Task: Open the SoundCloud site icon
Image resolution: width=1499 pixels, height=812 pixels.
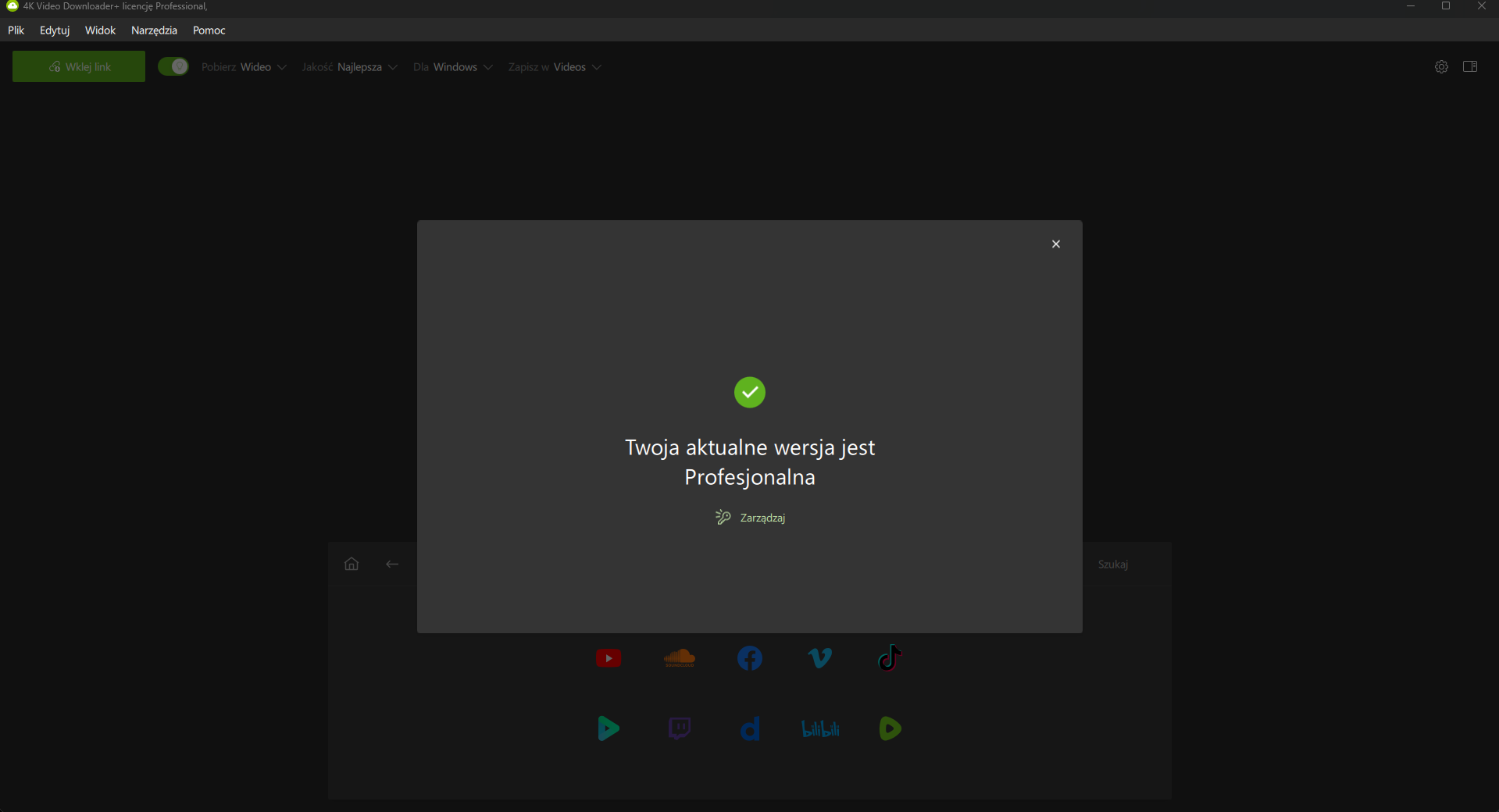Action: point(680,657)
